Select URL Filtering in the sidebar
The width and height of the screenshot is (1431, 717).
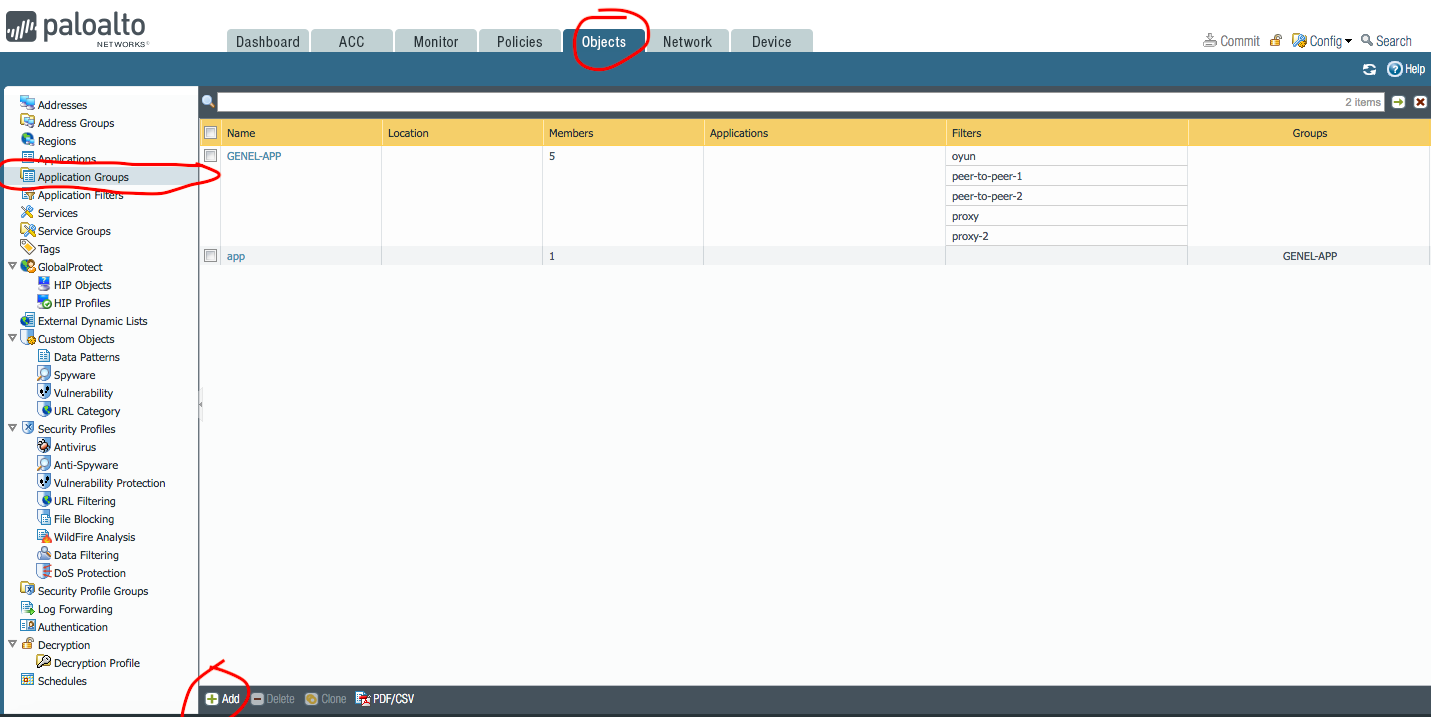point(84,501)
